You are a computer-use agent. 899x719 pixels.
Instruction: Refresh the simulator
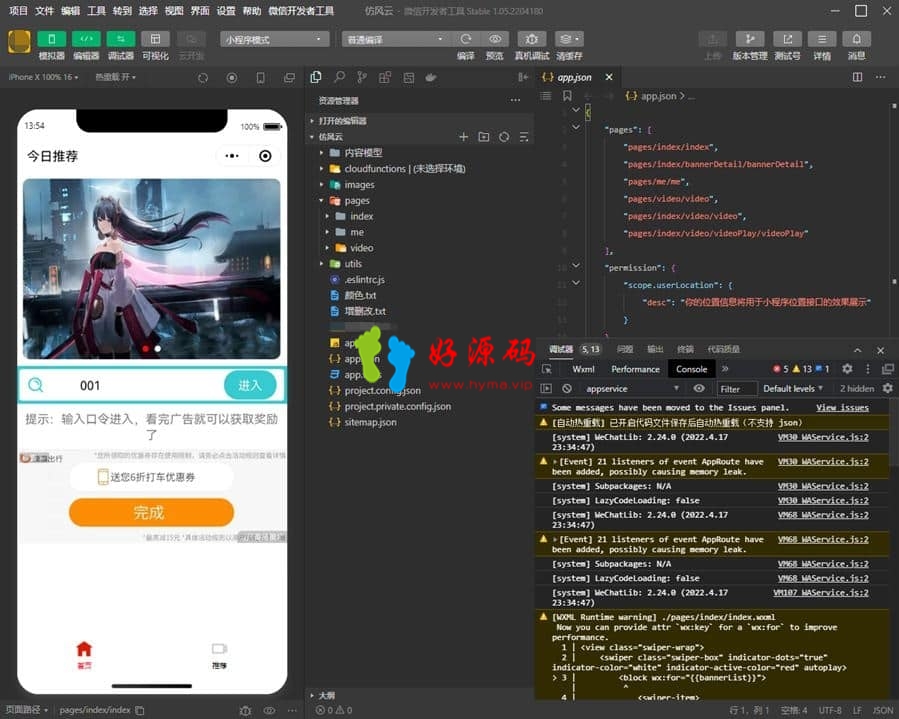[x=202, y=77]
